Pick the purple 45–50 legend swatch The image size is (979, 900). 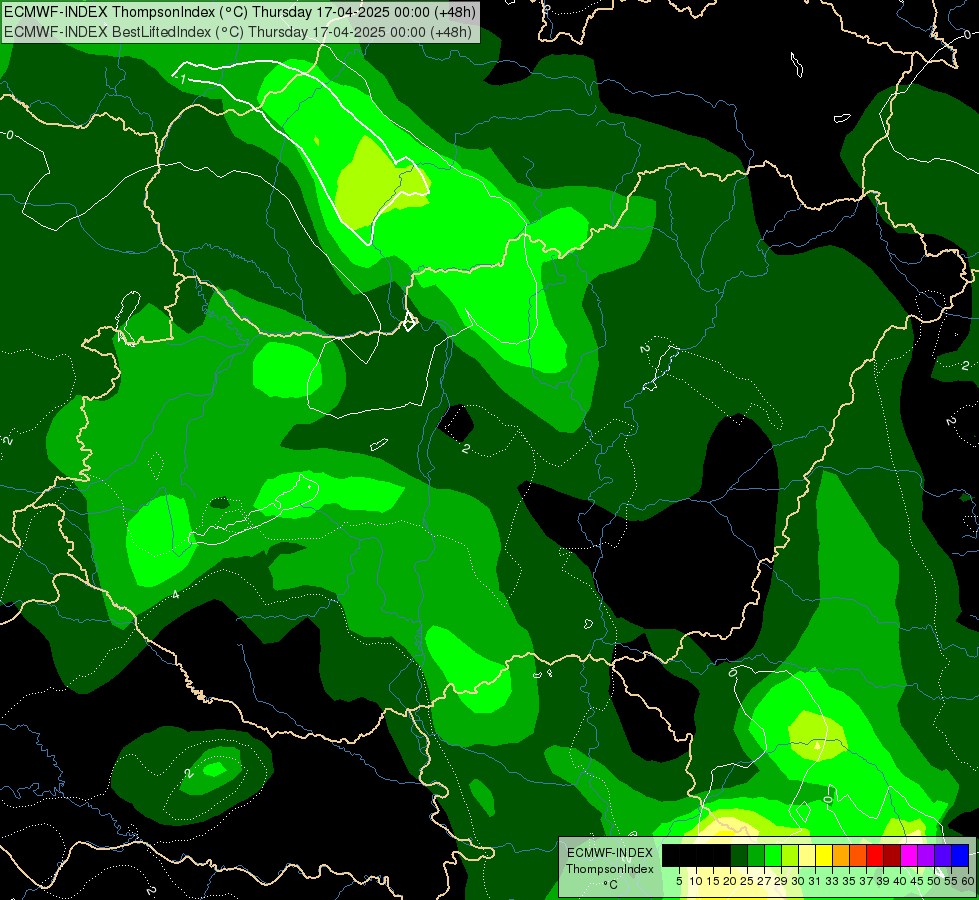tap(926, 856)
